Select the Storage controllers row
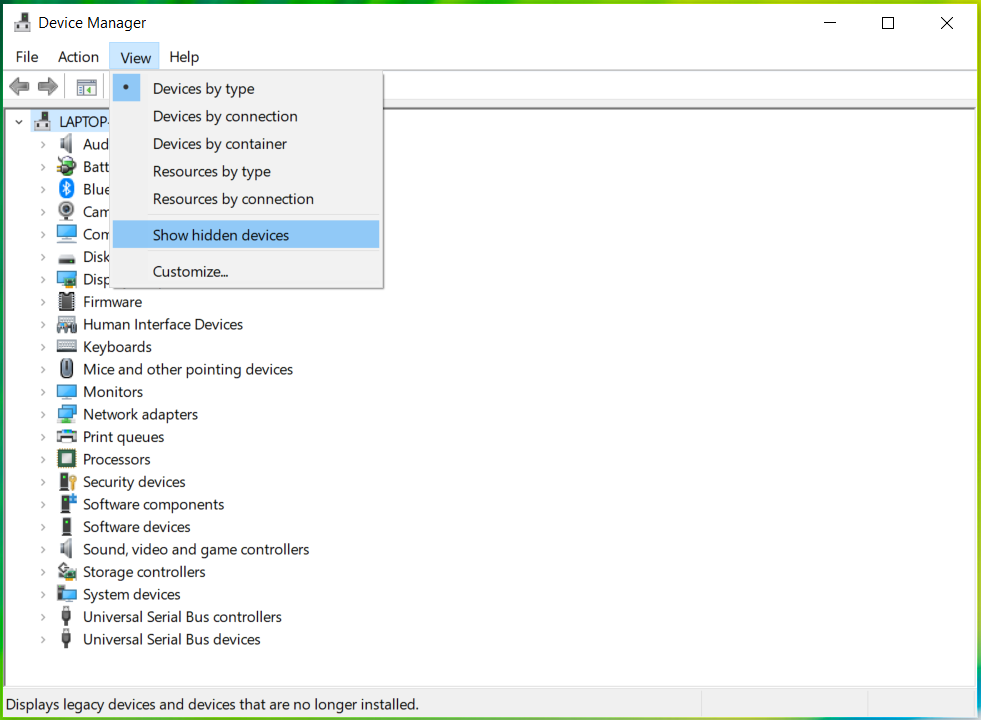Image resolution: width=981 pixels, height=720 pixels. (144, 572)
